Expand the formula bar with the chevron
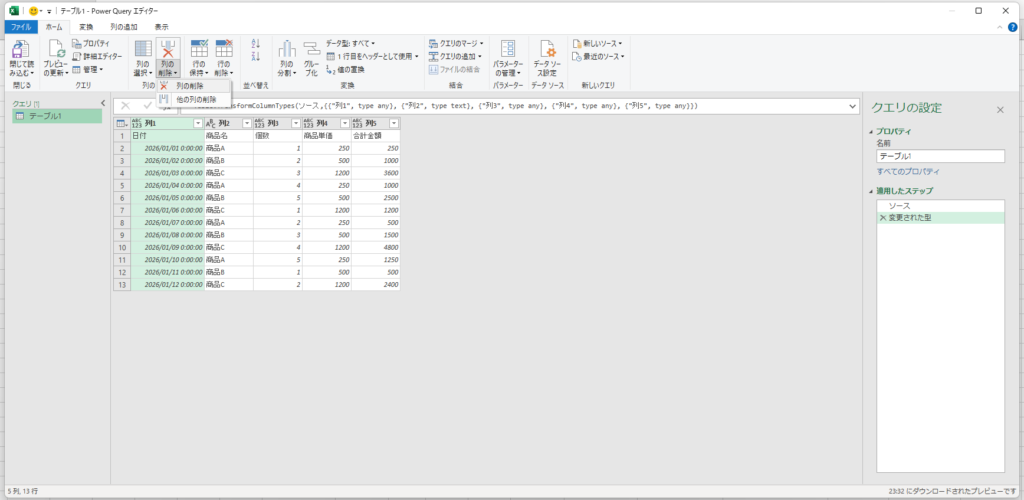Screen dimensions: 1024x500 coord(852,105)
